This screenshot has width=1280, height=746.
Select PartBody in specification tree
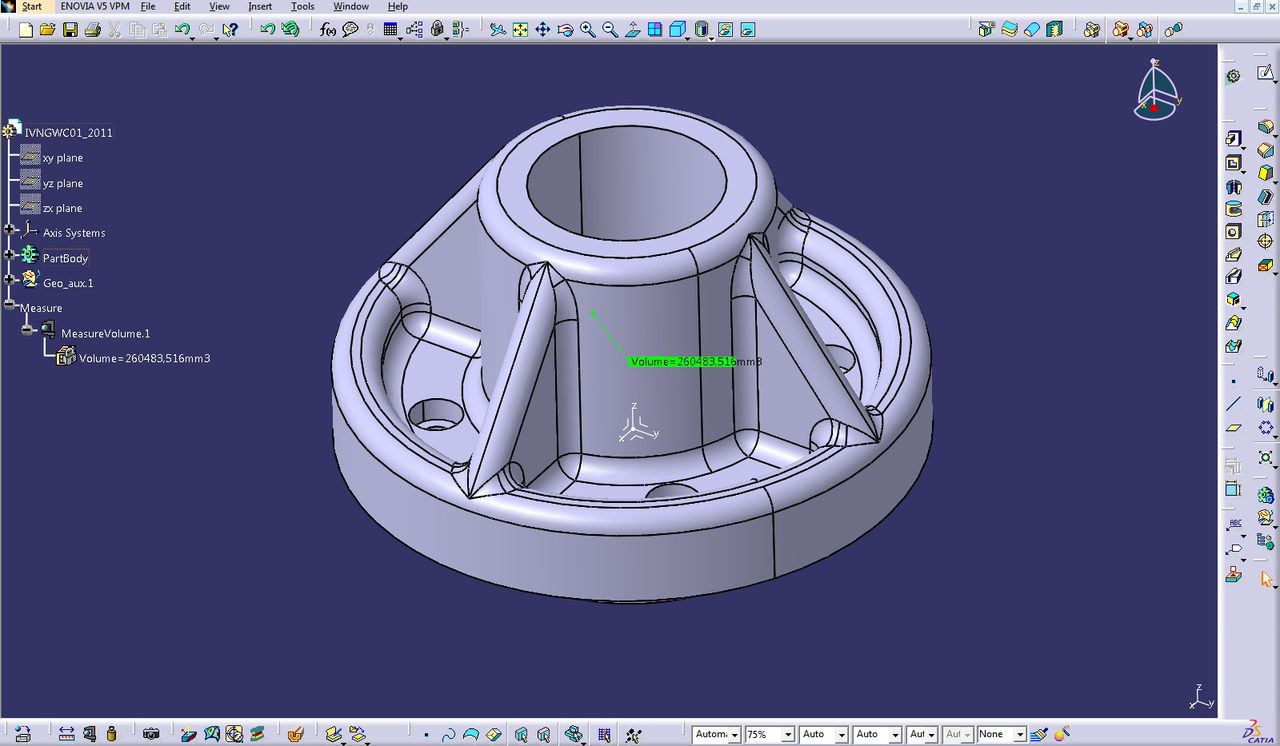65,258
